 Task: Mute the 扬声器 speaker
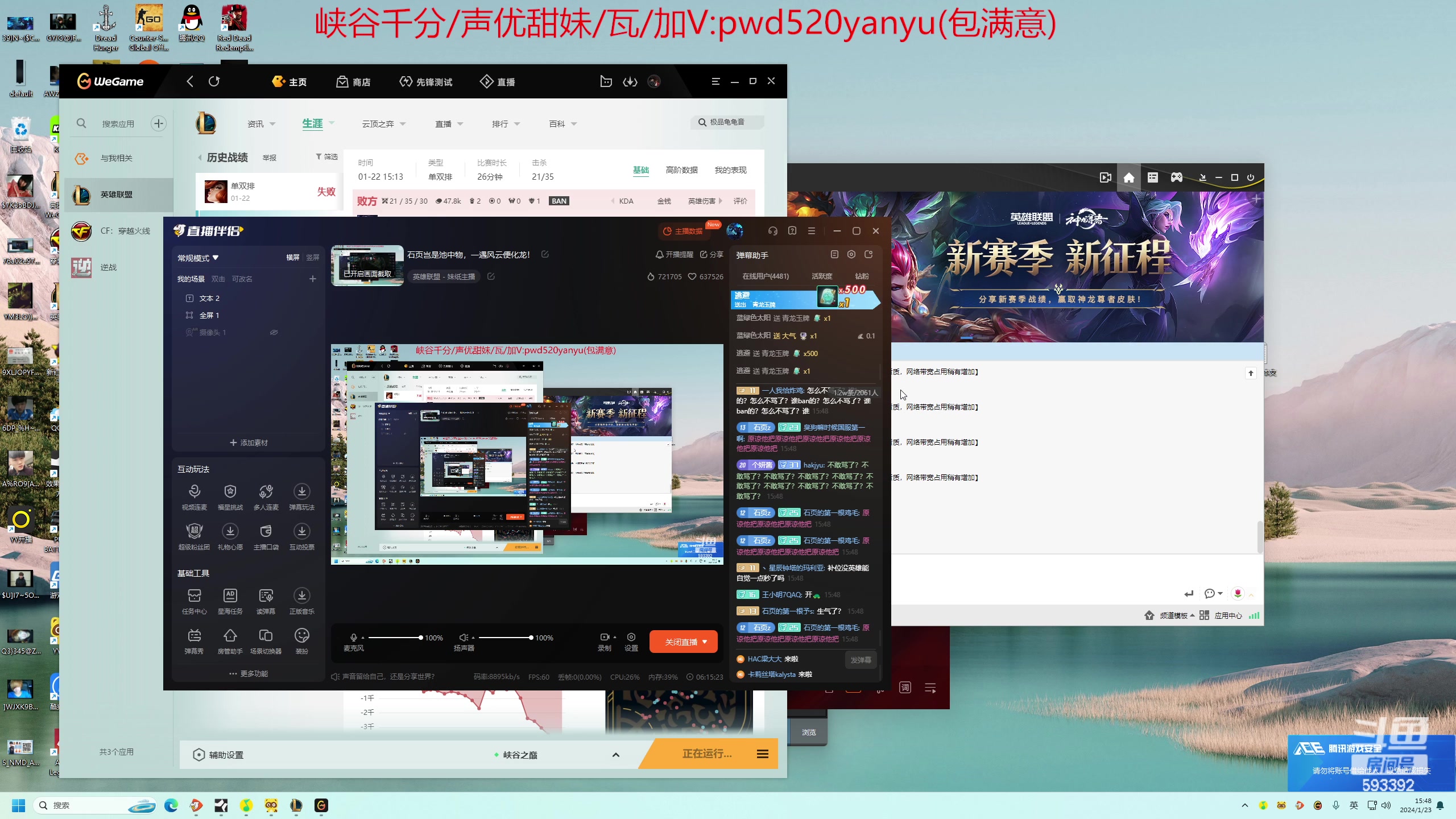(x=464, y=638)
